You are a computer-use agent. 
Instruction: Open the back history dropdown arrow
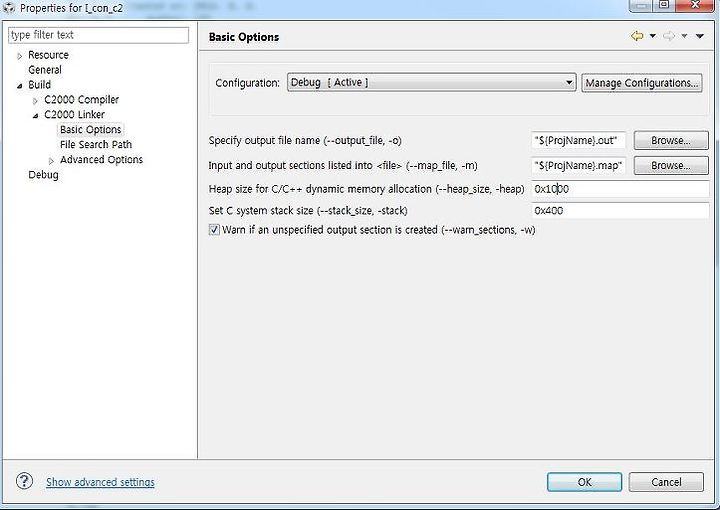pyautogui.click(x=652, y=36)
